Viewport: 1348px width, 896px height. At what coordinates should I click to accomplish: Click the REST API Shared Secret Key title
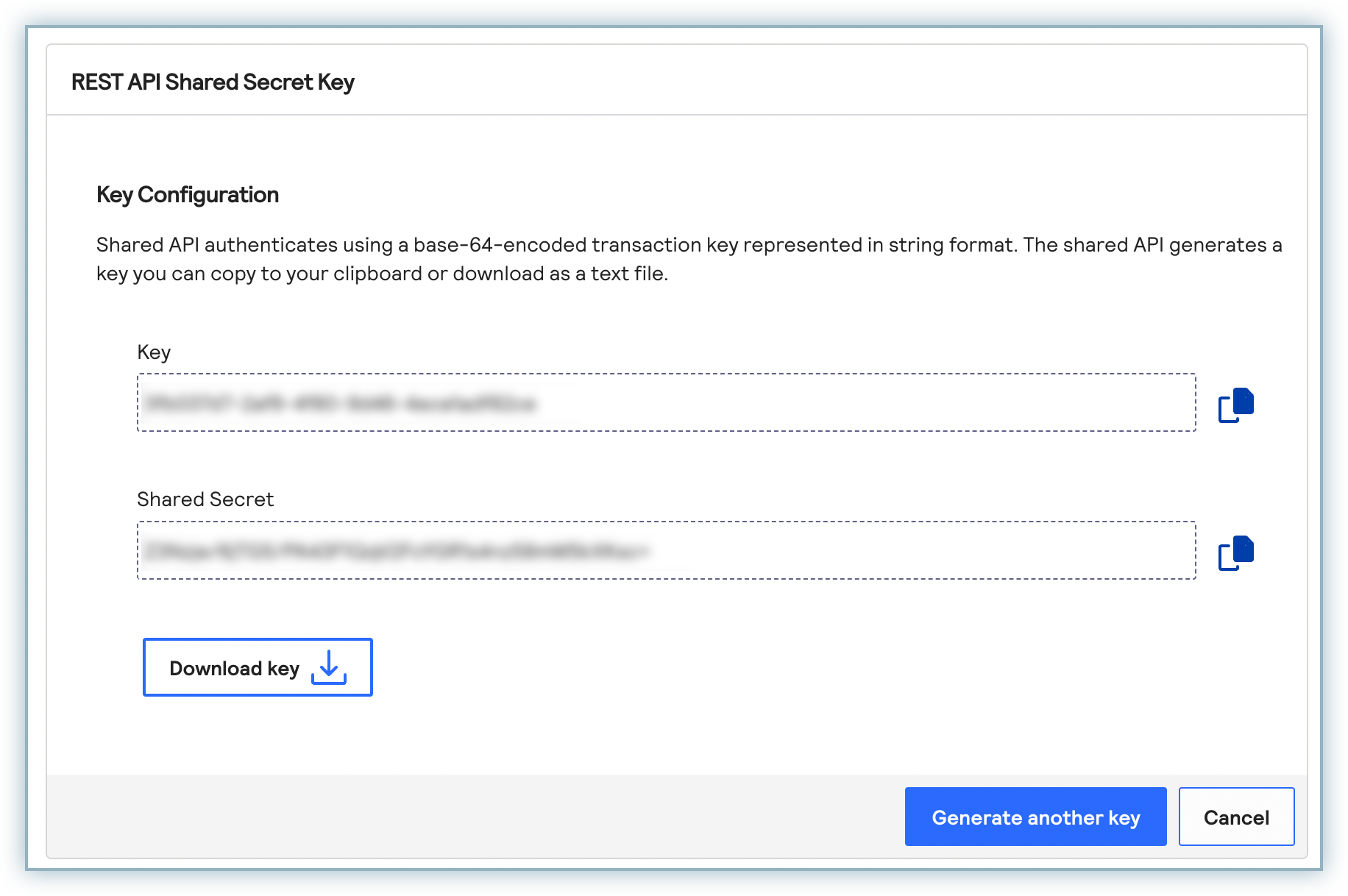click(x=213, y=82)
